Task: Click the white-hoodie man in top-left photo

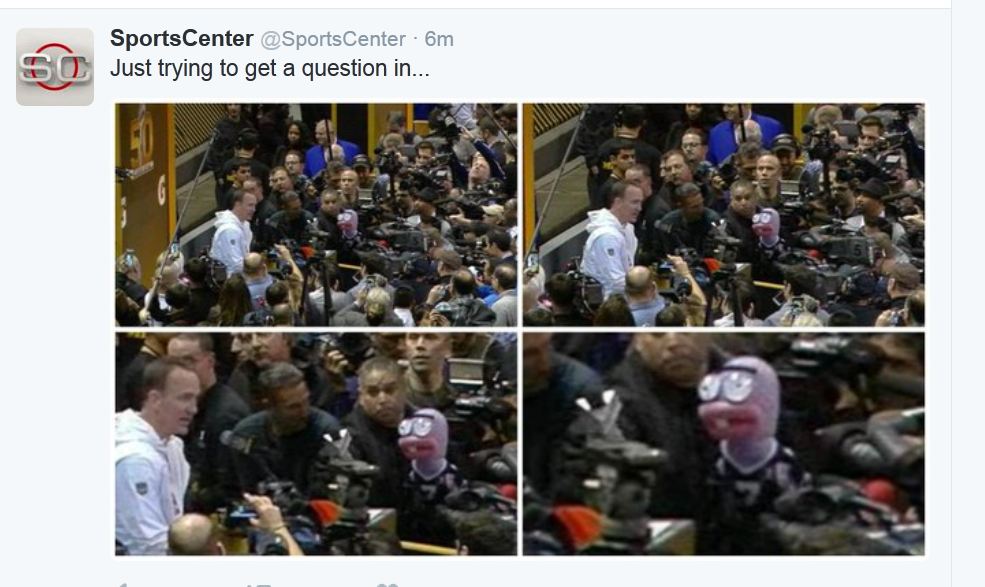Action: (233, 231)
